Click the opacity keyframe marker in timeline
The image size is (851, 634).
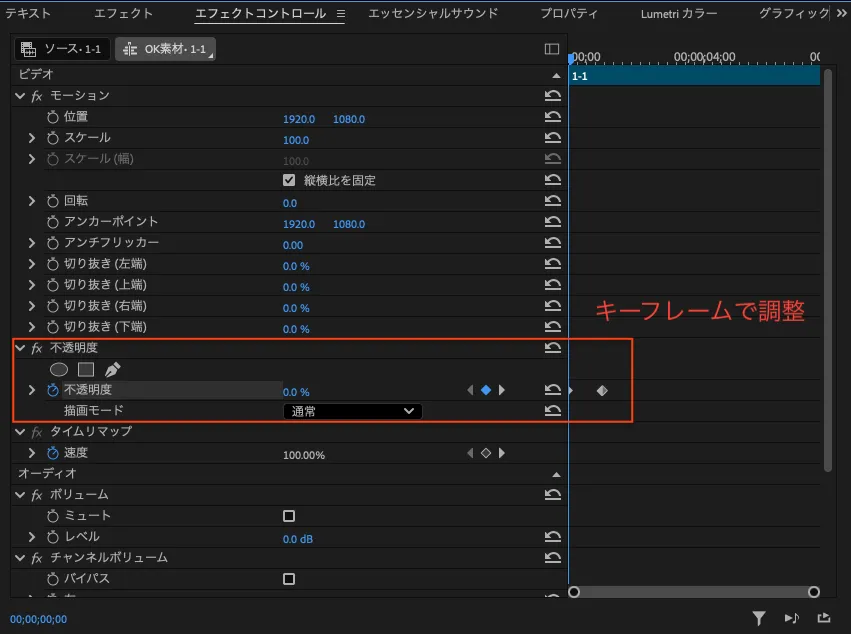tap(602, 391)
